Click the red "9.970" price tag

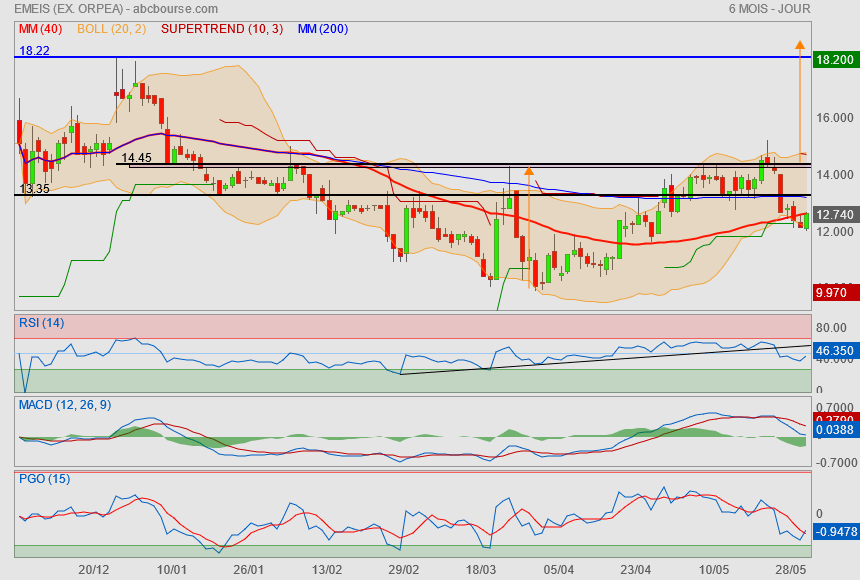(835, 292)
